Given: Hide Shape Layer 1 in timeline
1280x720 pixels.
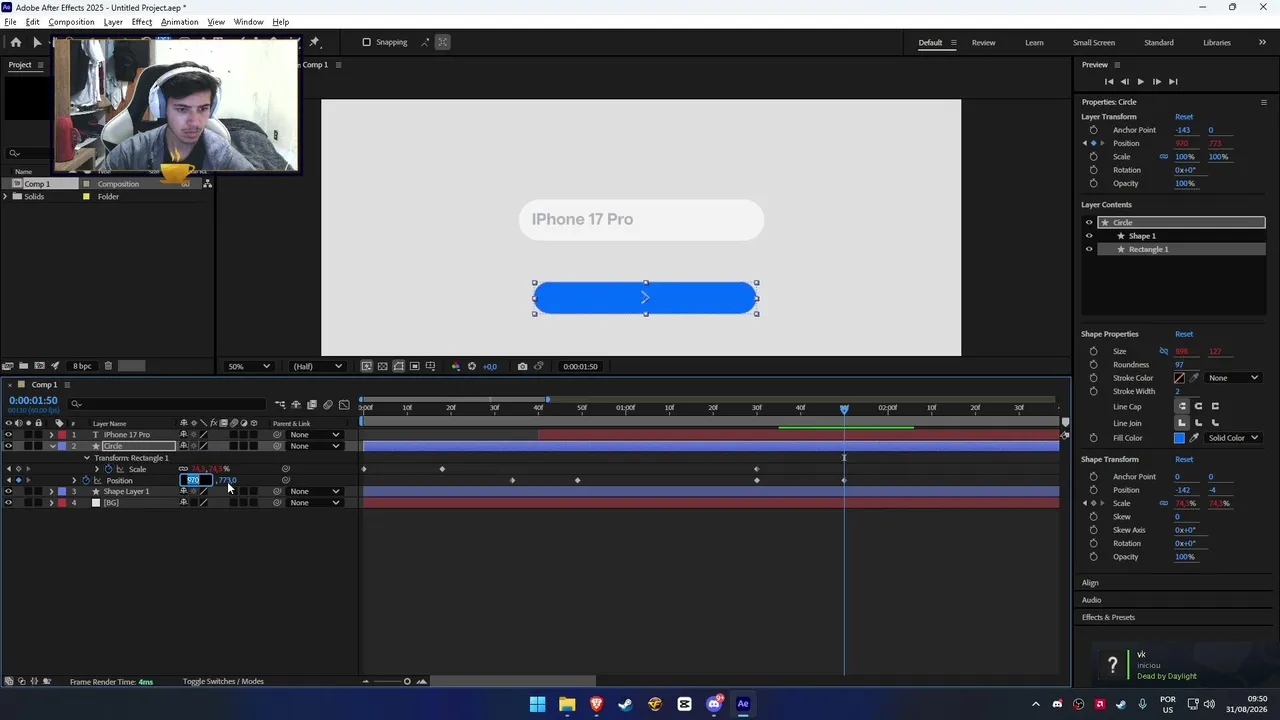Looking at the screenshot, I should (8, 492).
